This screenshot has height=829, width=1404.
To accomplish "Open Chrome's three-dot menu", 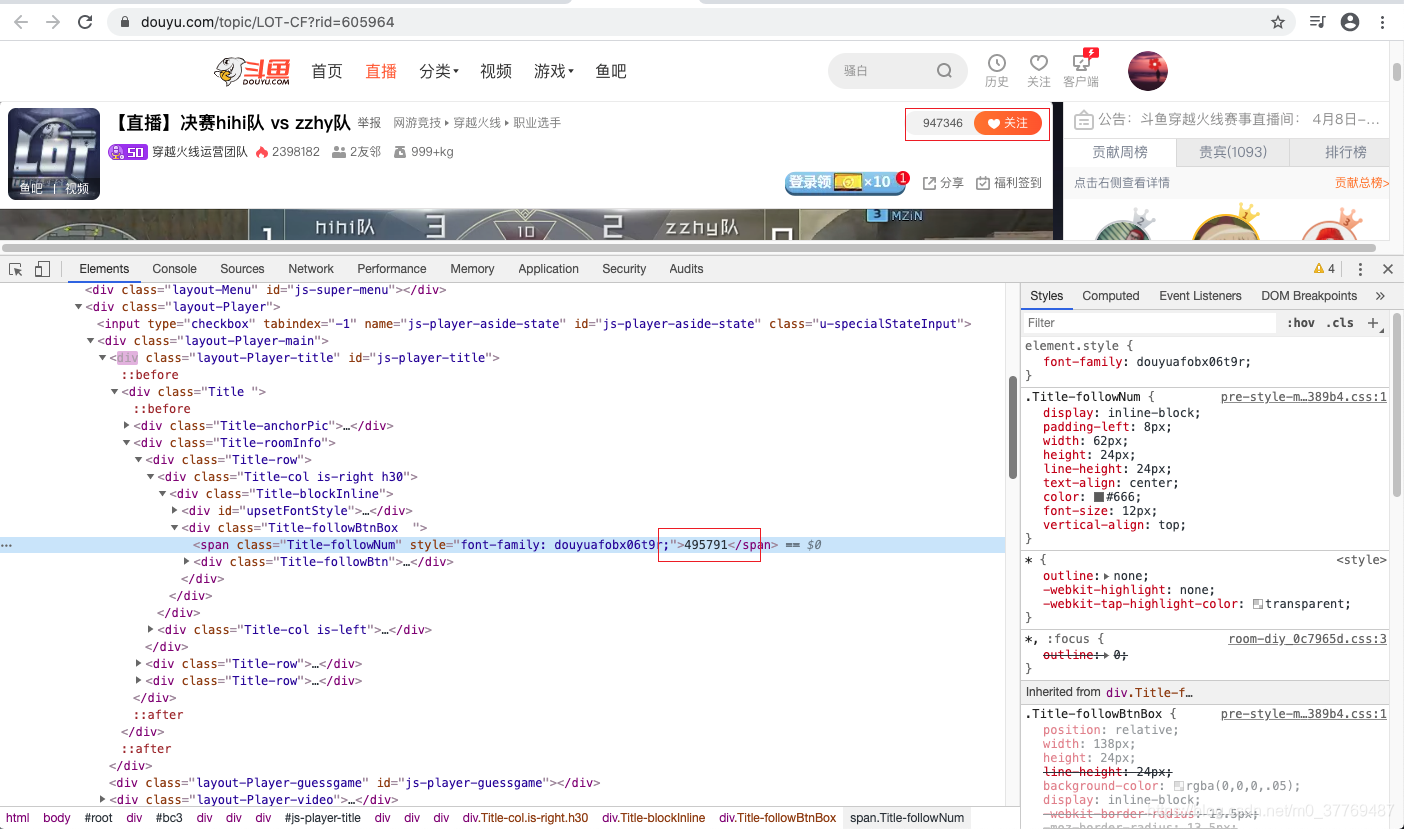I will (1383, 22).
